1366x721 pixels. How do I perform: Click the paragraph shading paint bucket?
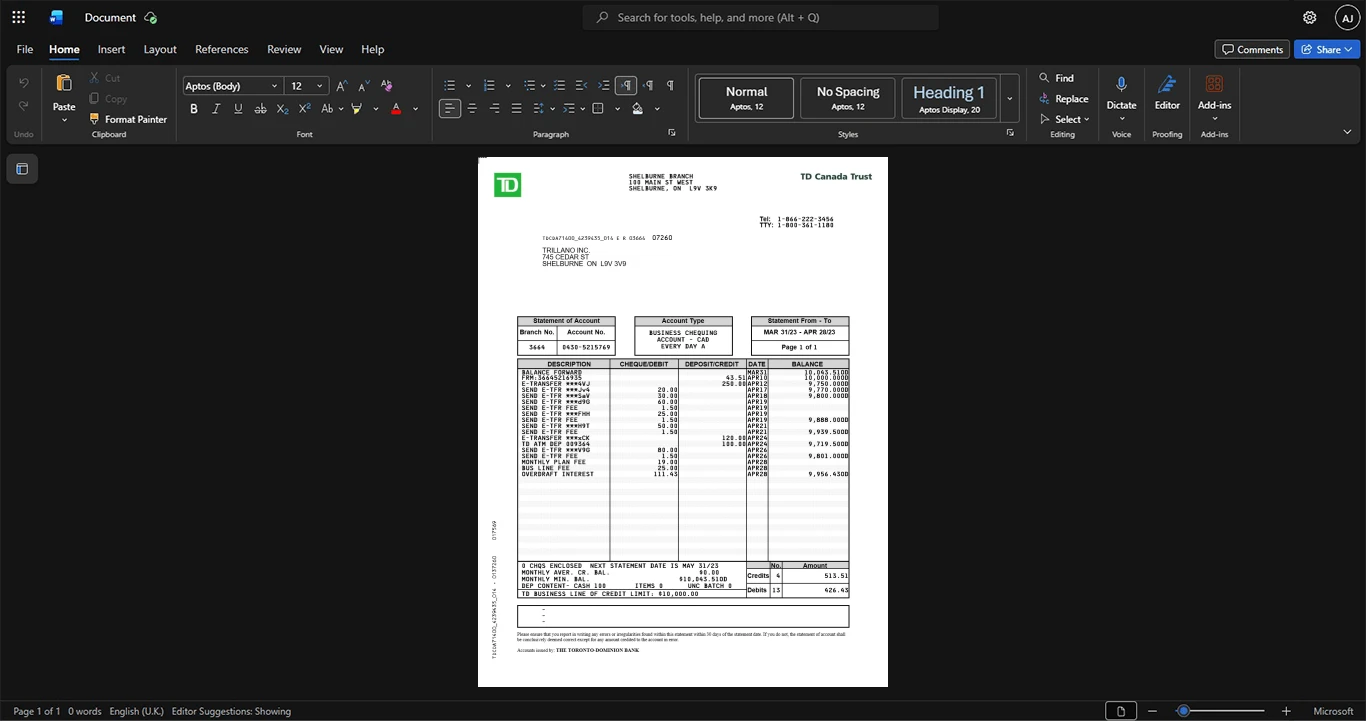(637, 108)
